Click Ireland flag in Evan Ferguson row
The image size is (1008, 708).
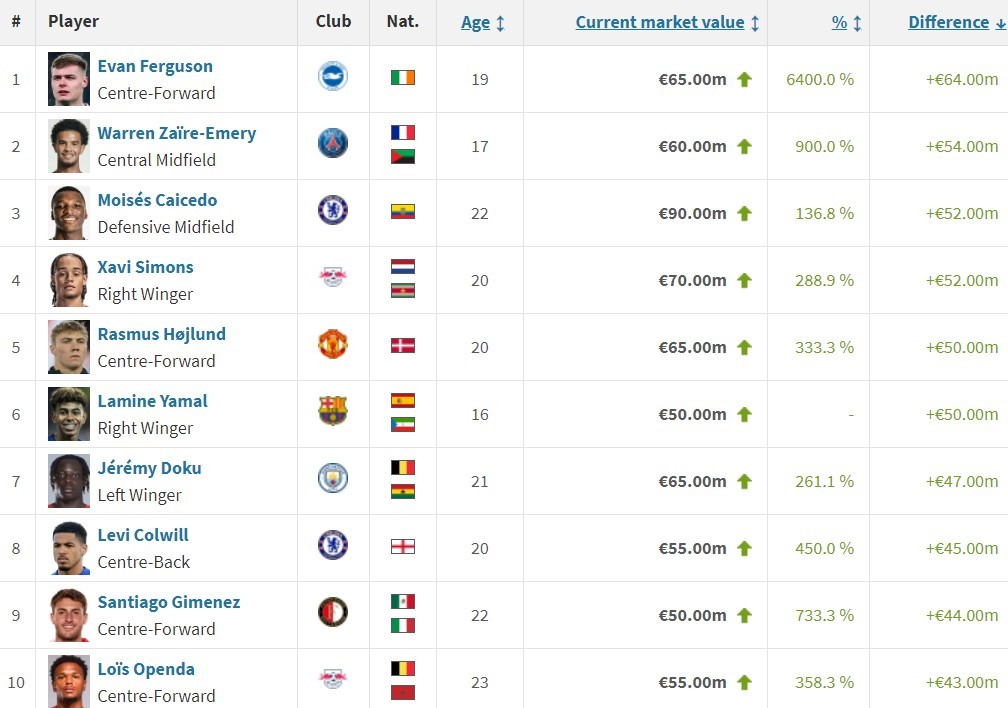click(403, 78)
